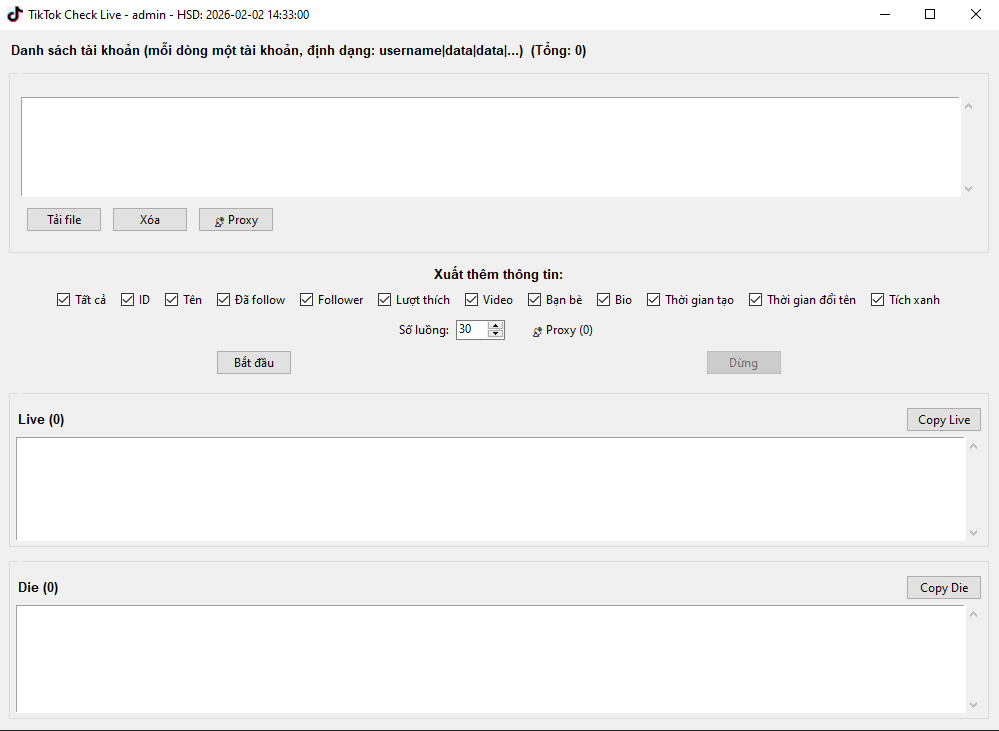
Task: Increase the Số luồng value with up arrow
Action: pyautogui.click(x=496, y=325)
